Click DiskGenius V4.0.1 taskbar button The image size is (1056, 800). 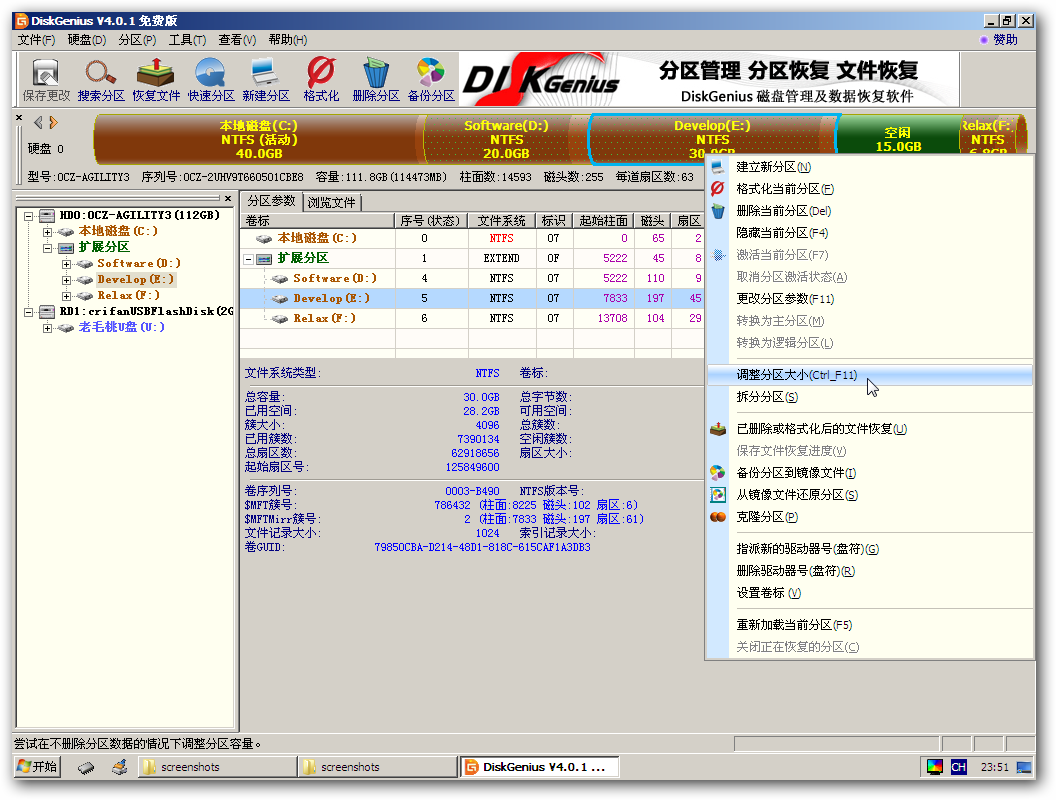click(539, 767)
